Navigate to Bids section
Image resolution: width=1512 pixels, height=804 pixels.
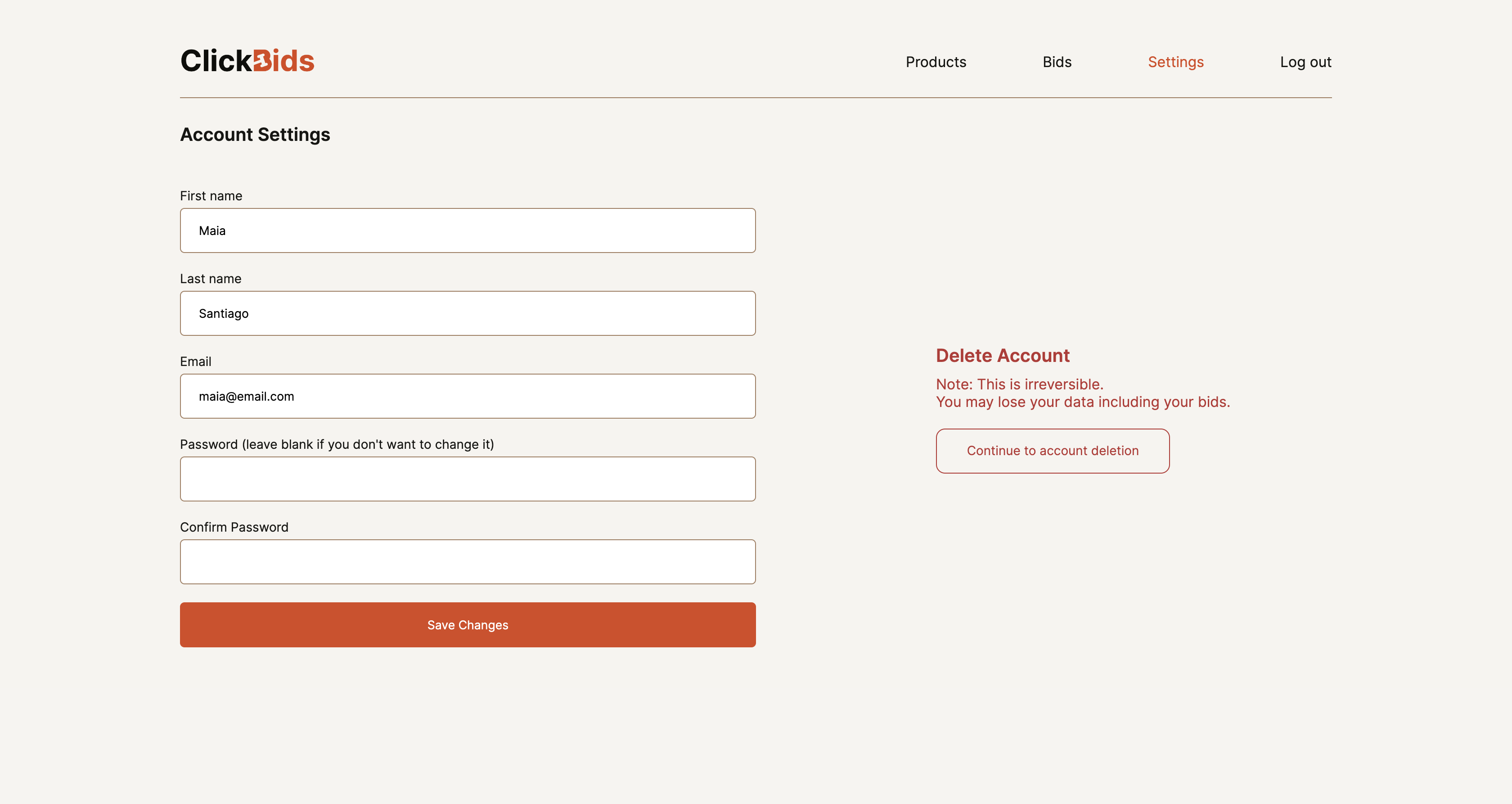[x=1057, y=61]
